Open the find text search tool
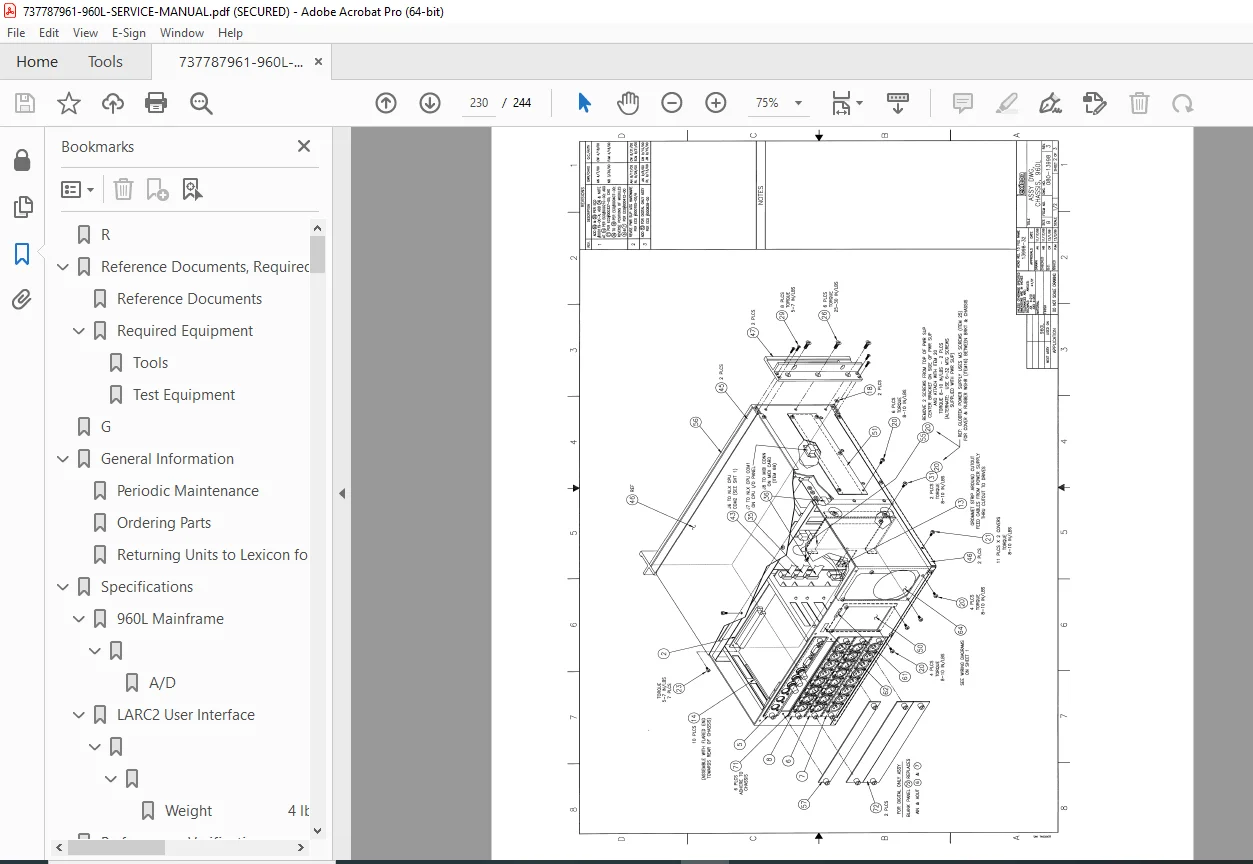1253x864 pixels. pos(201,103)
